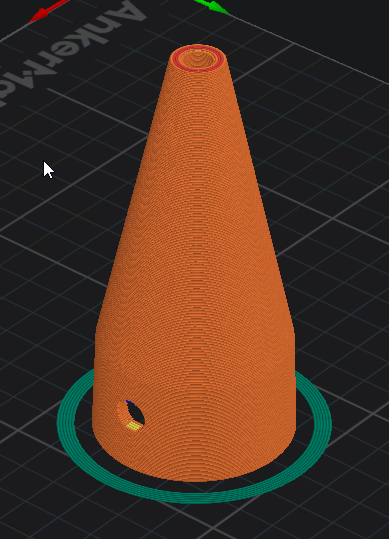Select the cylindrical lower base of the cone
Screen dimensions: 389x539
(194, 406)
